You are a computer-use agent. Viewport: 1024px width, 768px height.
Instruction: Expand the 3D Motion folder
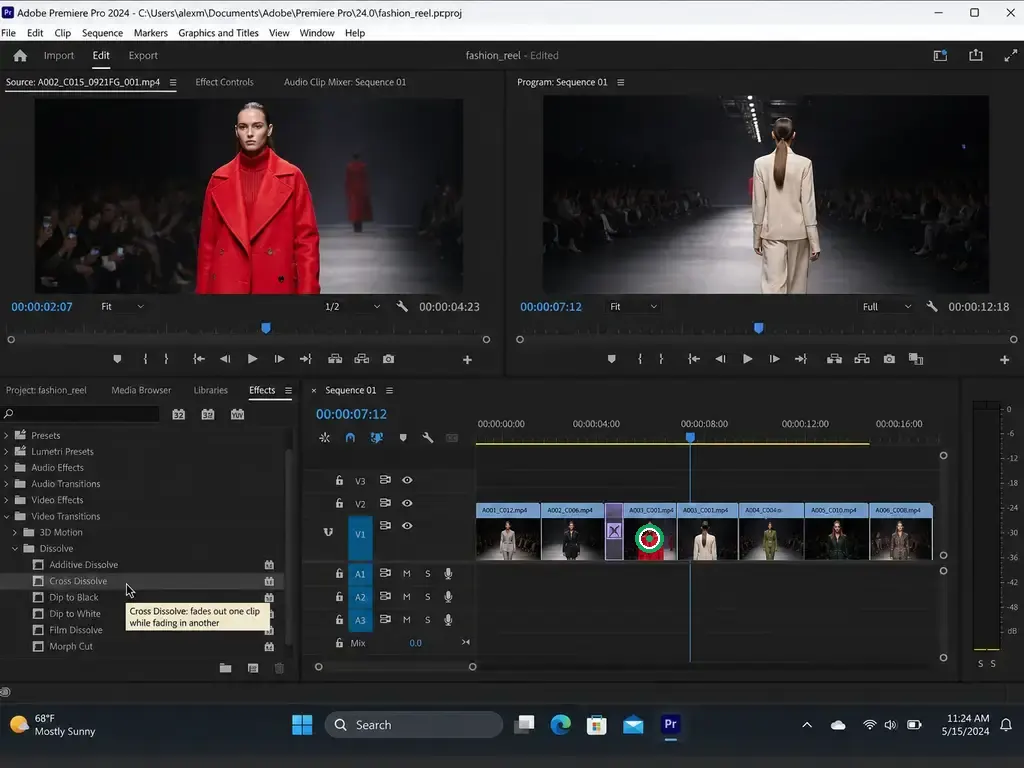click(15, 532)
